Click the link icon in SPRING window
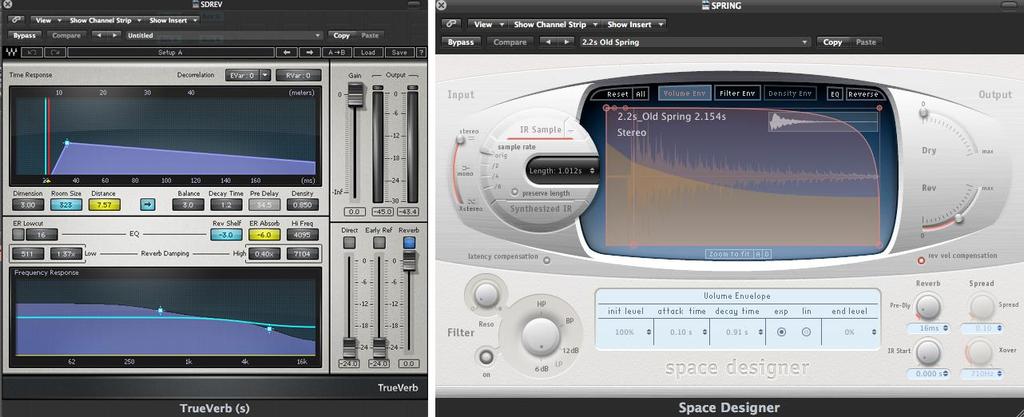Screen dimensions: 1024x417 click(451, 24)
